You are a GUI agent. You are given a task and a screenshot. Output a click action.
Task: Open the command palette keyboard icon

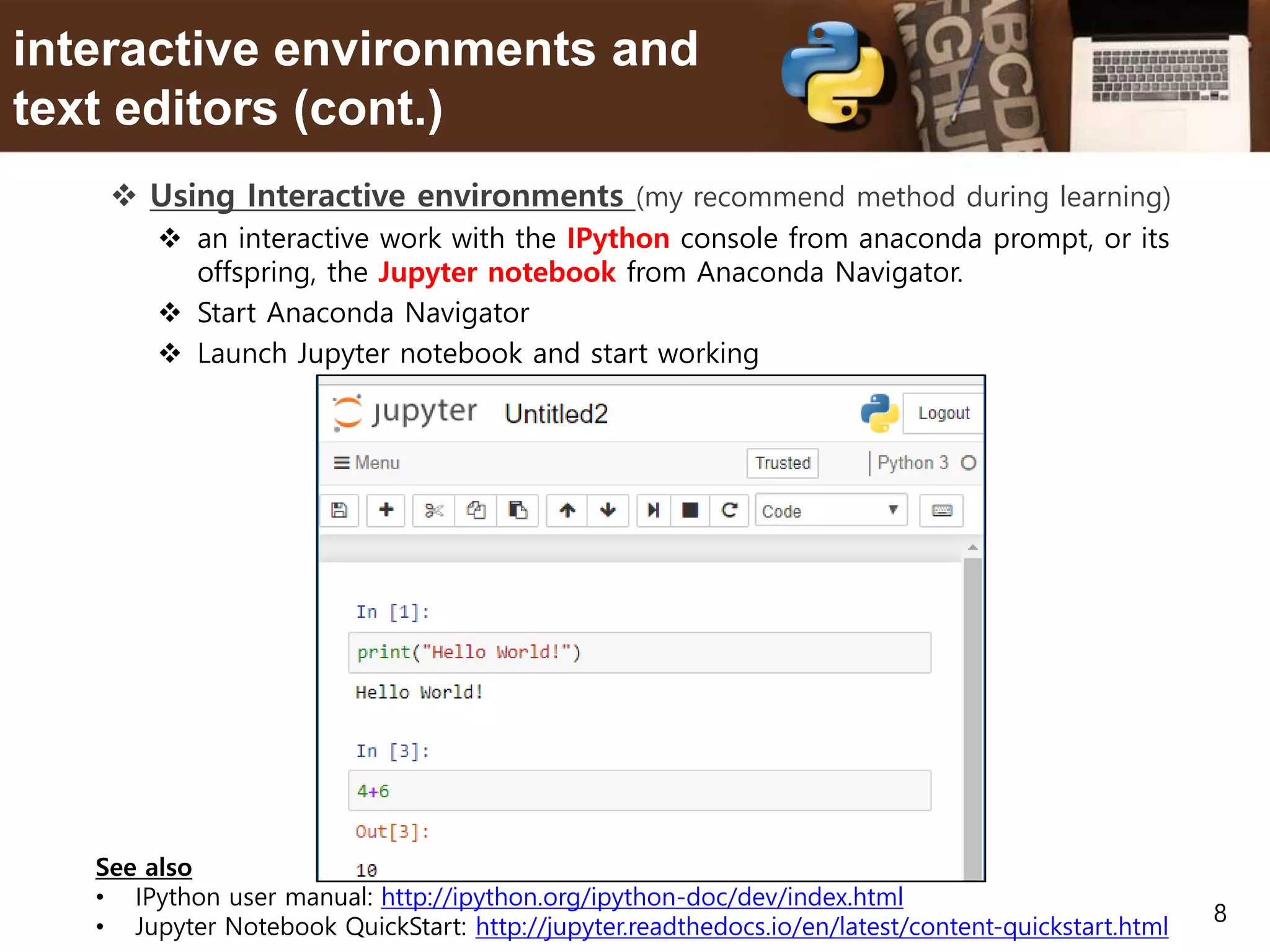point(941,511)
